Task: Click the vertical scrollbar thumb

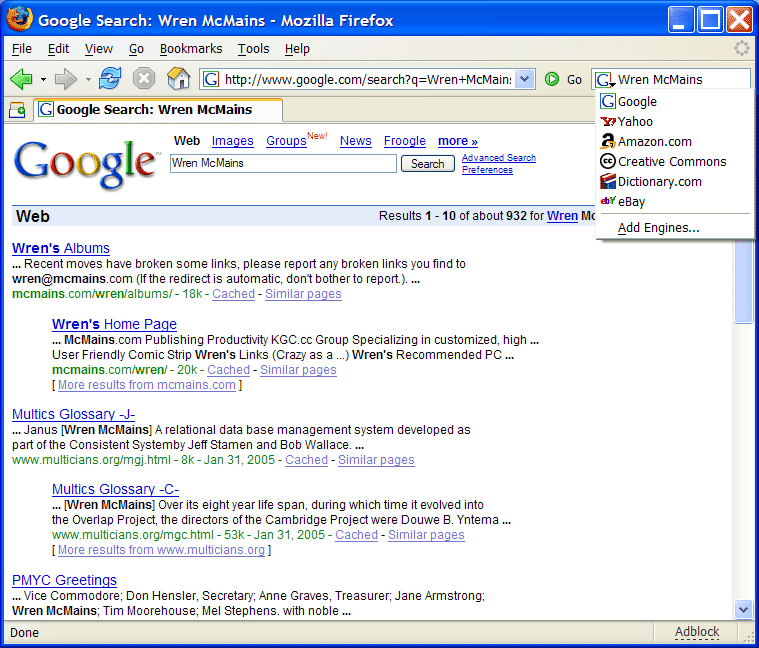Action: 743,281
